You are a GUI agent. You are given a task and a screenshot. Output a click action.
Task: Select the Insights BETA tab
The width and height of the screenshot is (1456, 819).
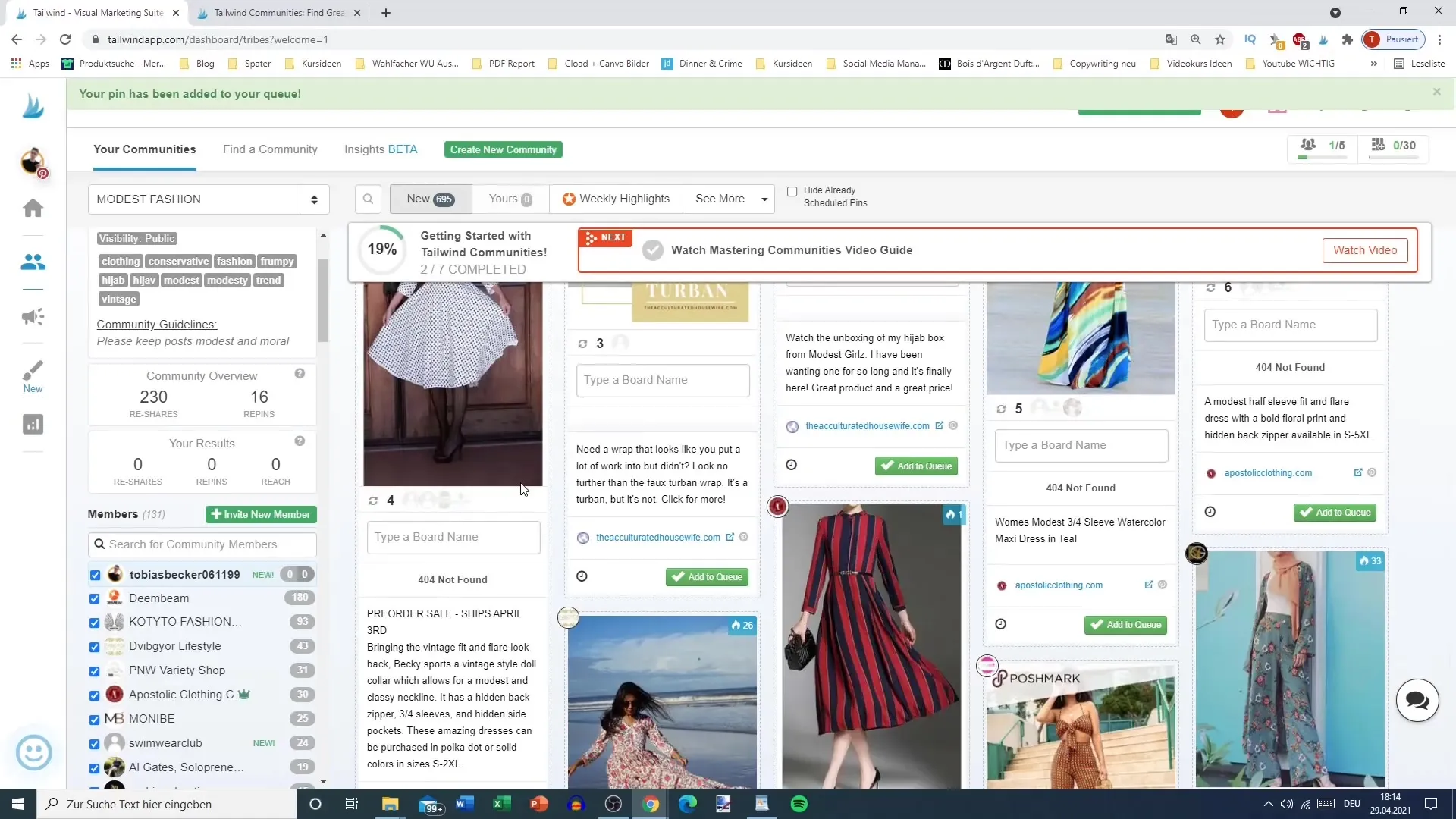[x=380, y=149]
